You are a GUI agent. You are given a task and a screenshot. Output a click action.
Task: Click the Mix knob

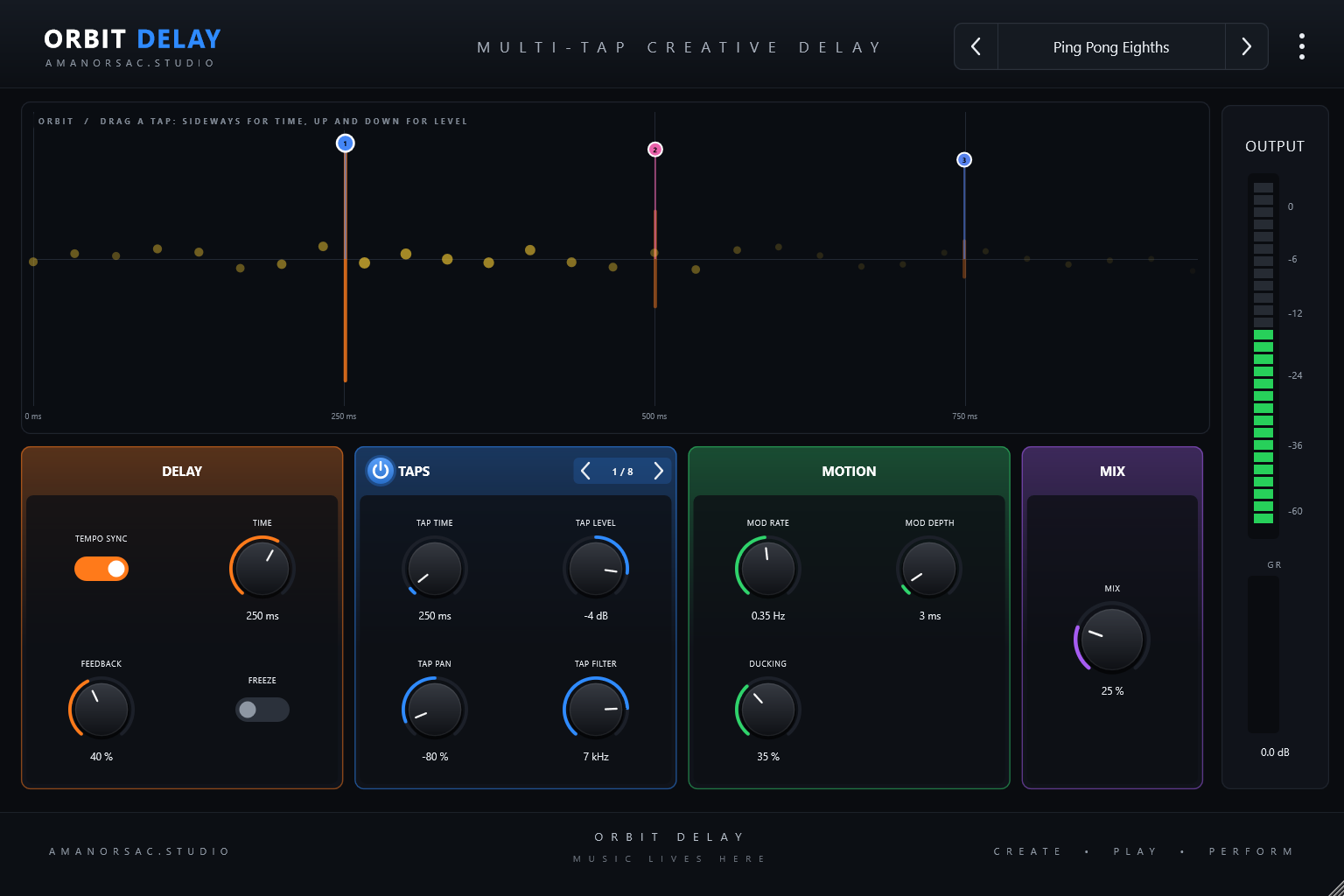[1112, 639]
